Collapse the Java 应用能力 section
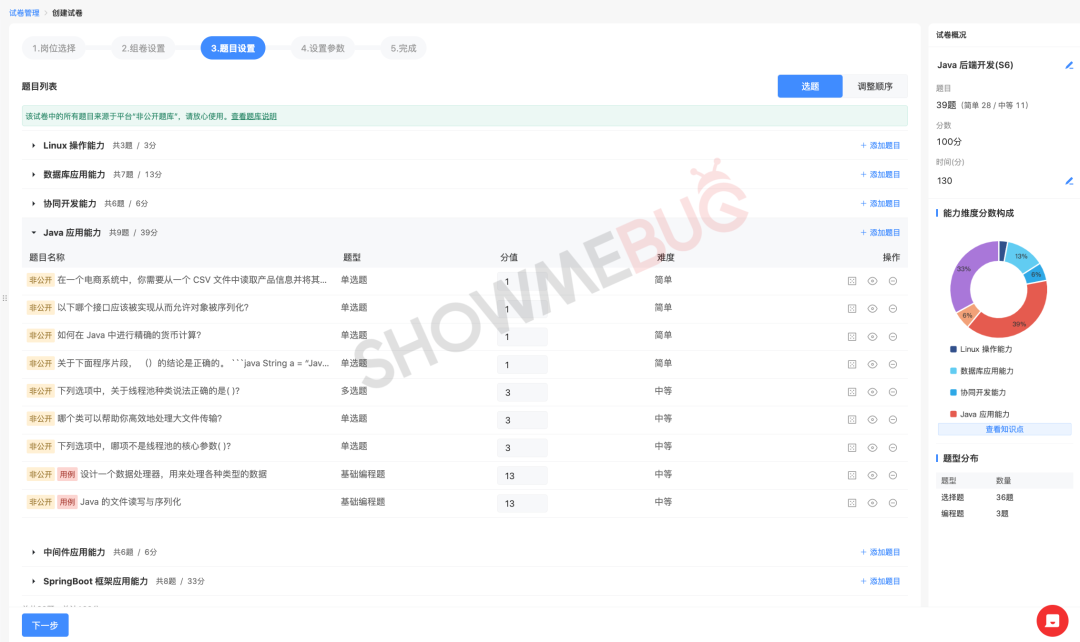 [33, 233]
